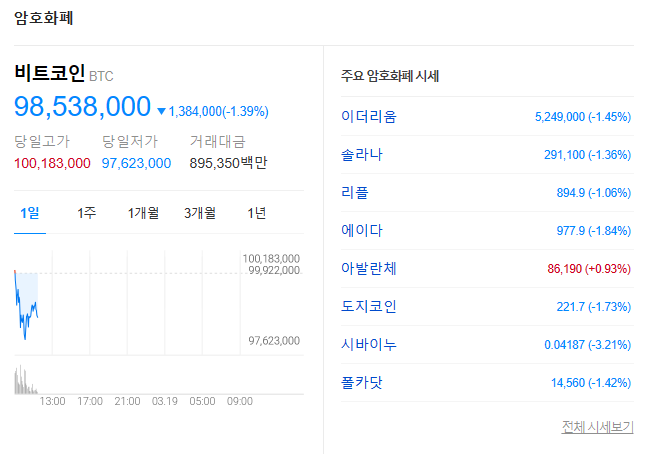Click the 암호화폐 section heading
650x454 pixels.
click(x=44, y=18)
